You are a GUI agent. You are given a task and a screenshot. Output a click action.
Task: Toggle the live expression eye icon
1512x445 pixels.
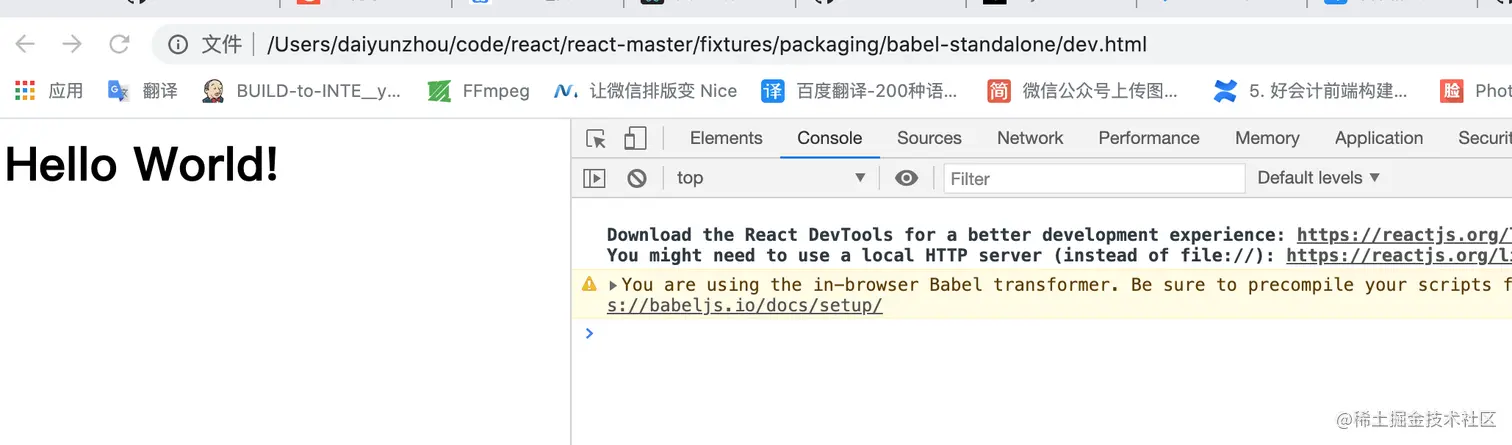(906, 178)
